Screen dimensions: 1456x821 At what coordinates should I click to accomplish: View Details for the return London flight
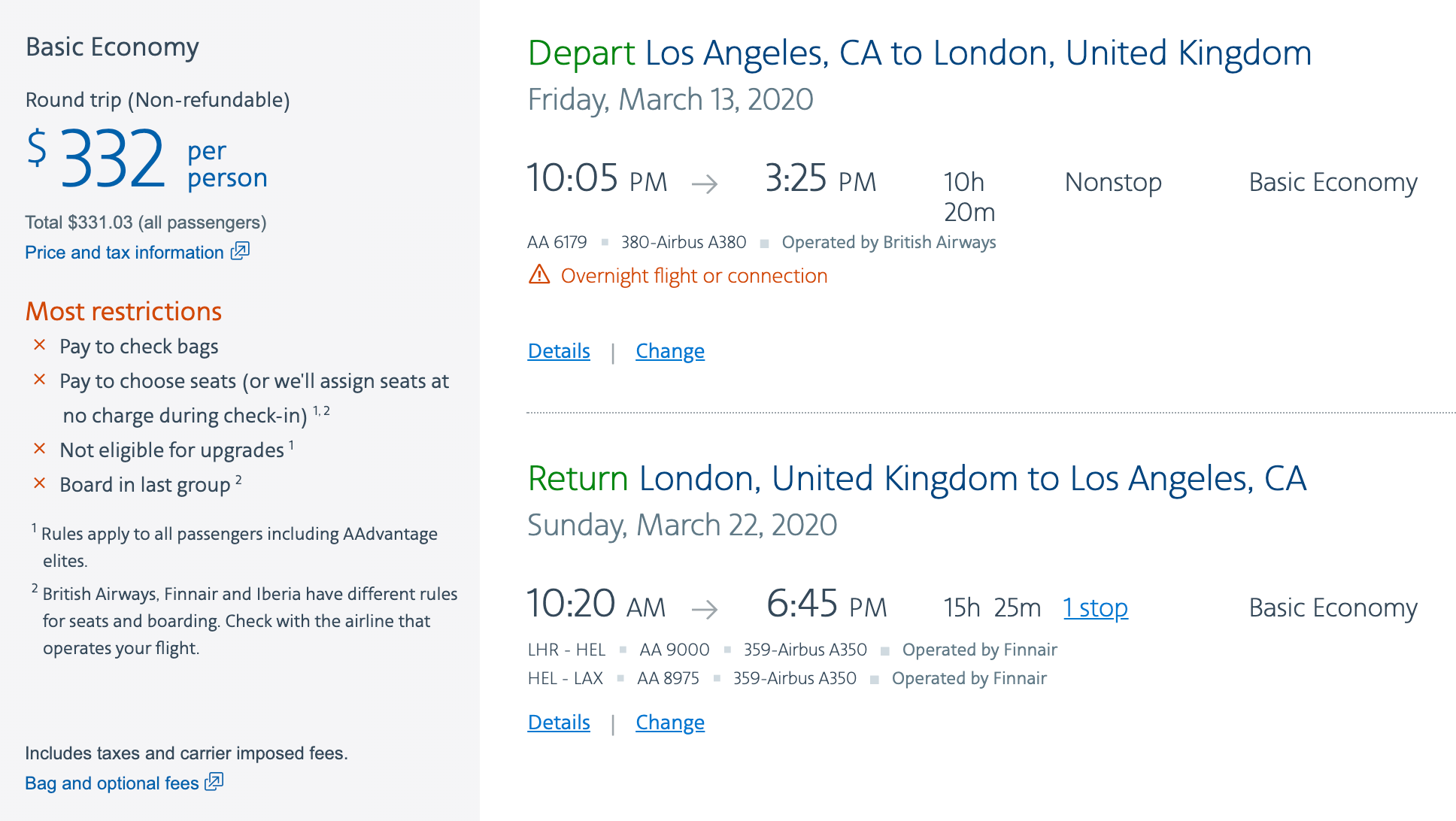(x=559, y=723)
